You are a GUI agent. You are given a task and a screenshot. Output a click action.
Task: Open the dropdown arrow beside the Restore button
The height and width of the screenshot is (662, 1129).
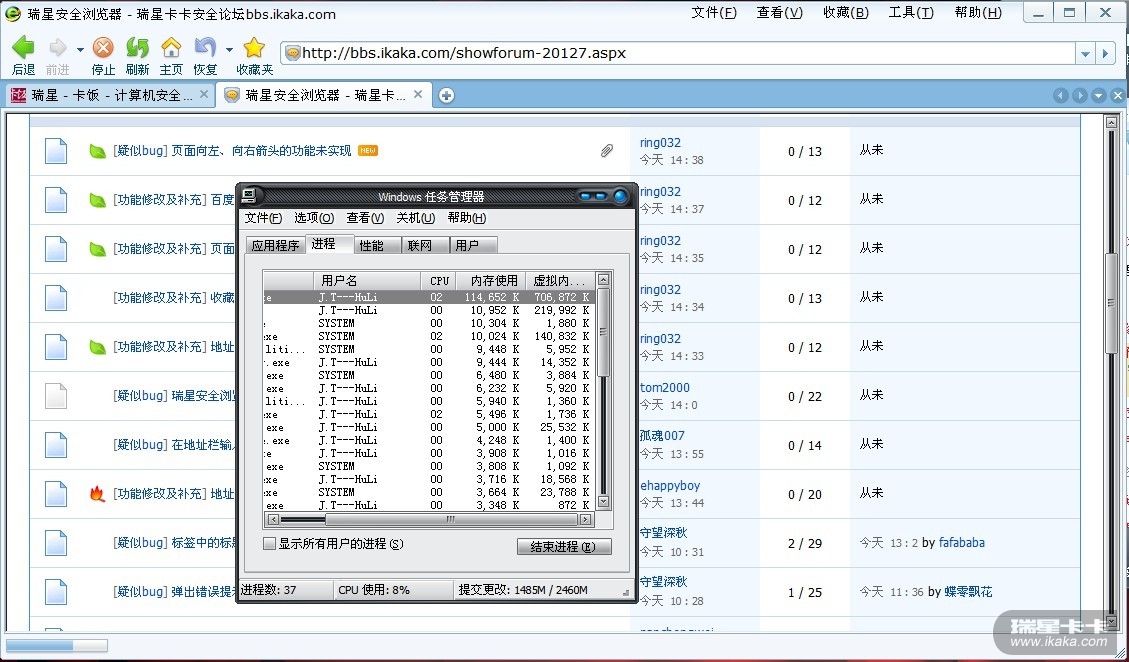229,49
